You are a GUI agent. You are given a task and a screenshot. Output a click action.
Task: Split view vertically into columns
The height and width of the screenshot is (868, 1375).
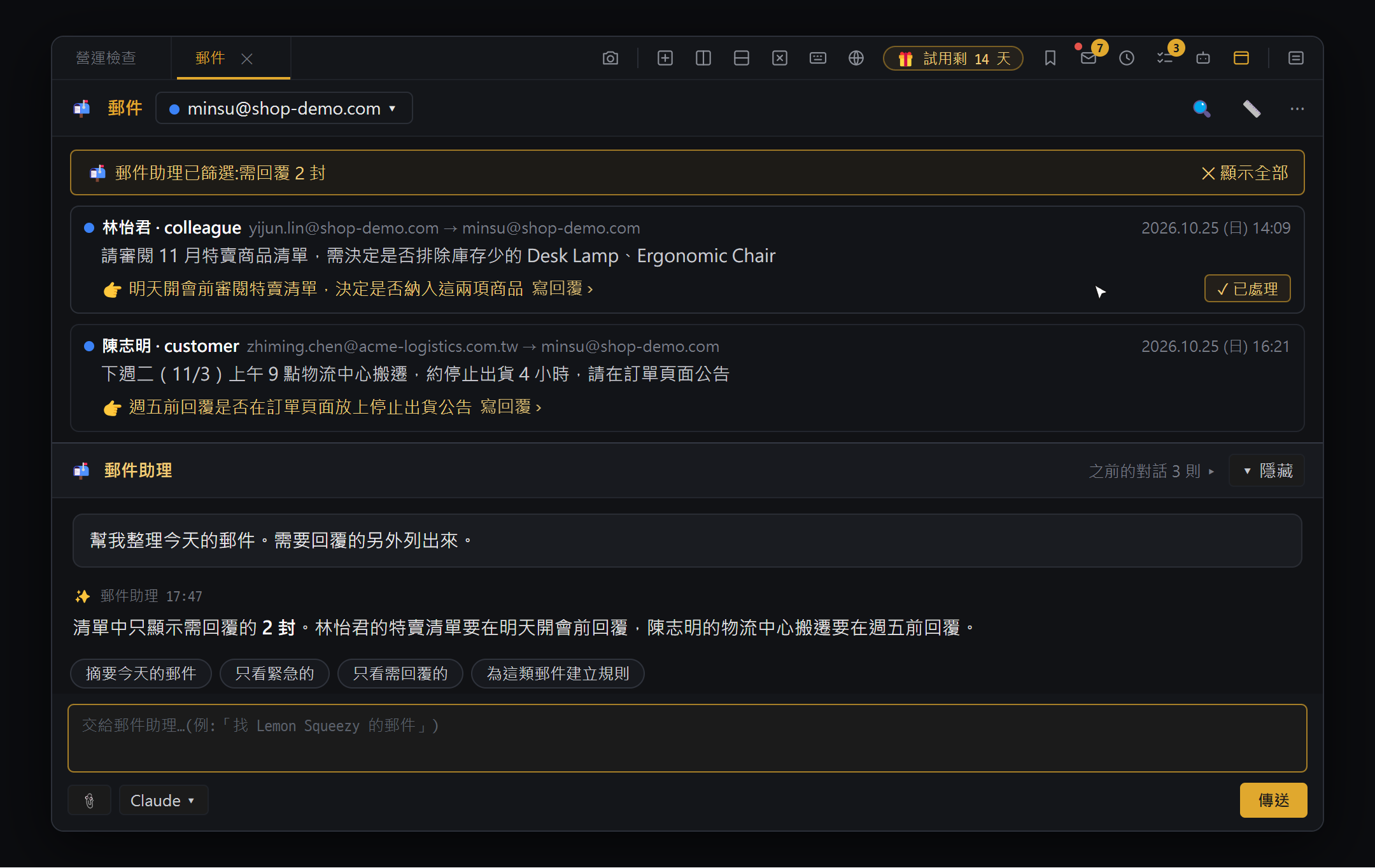click(x=703, y=59)
